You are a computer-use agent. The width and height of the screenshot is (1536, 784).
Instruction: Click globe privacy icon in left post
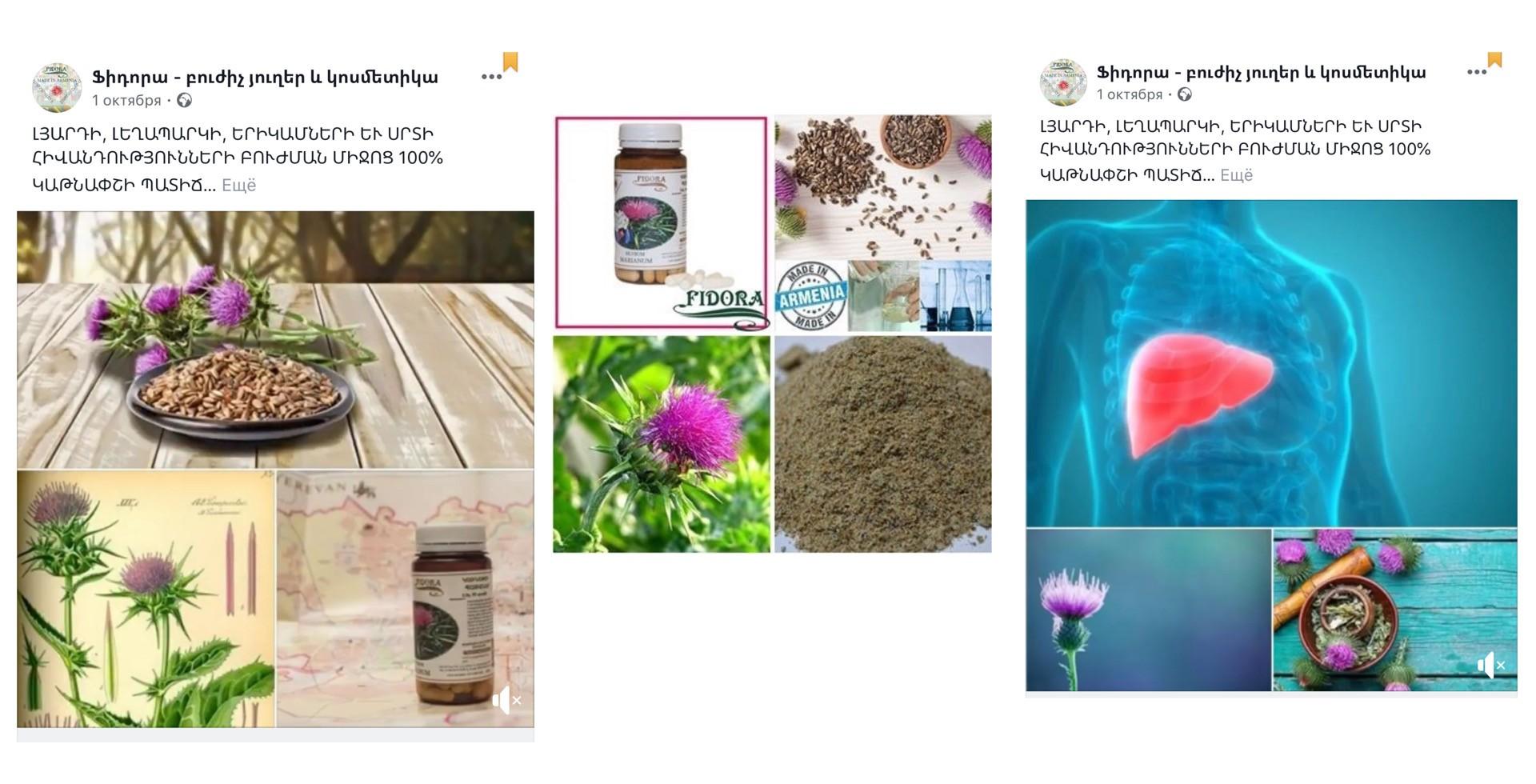[184, 100]
